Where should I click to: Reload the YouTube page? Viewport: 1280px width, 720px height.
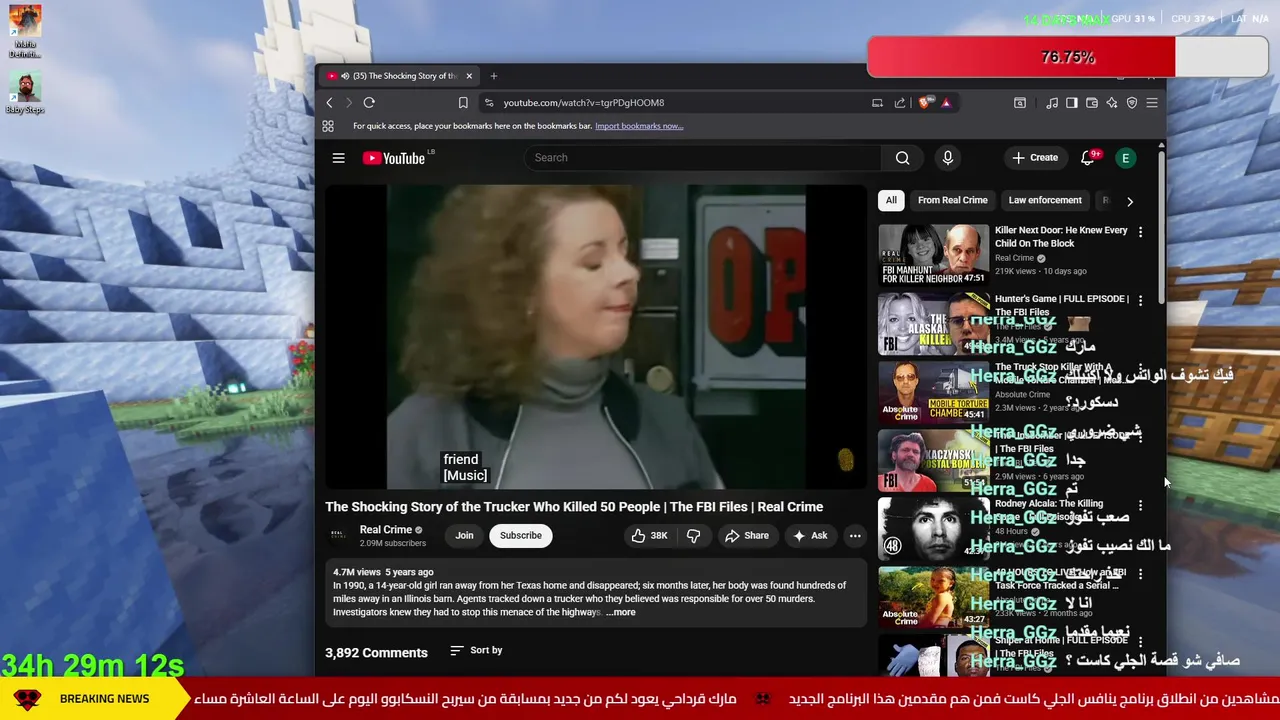[x=369, y=102]
